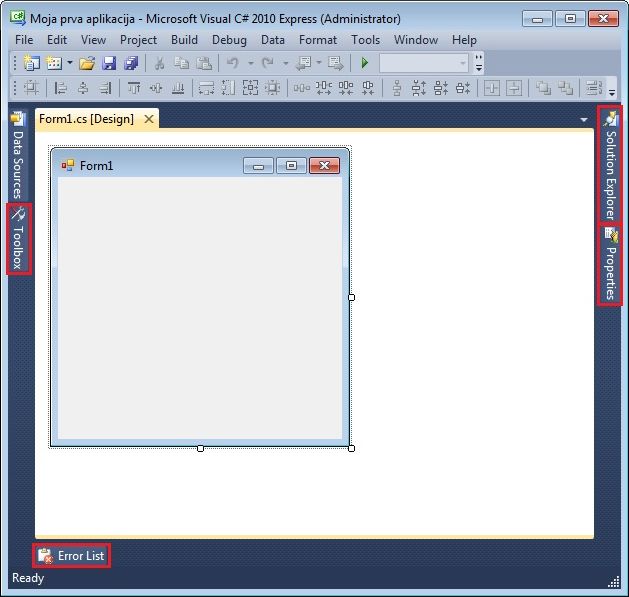Open the Undo history dropdown arrow
Image resolution: width=629 pixels, height=597 pixels.
click(x=251, y=63)
